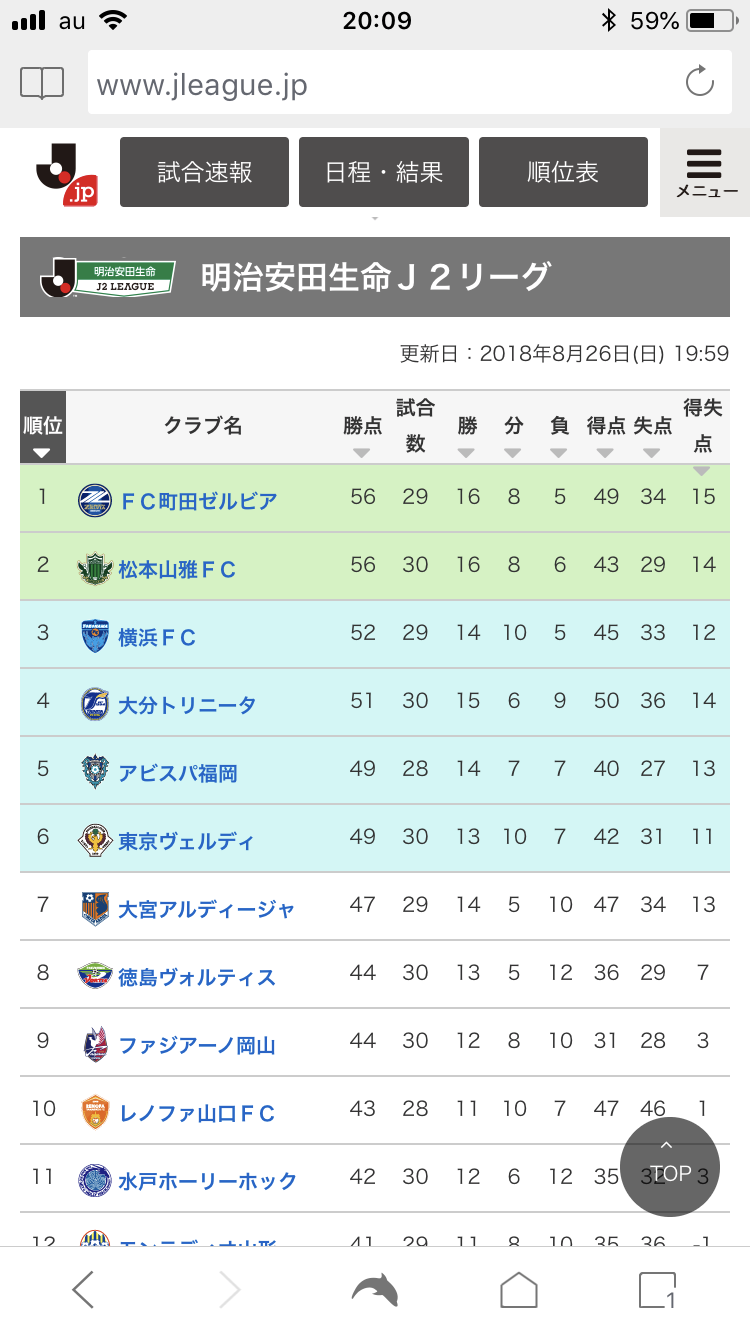Tap the J.League jp logo
The width and height of the screenshot is (750, 1334).
67,173
